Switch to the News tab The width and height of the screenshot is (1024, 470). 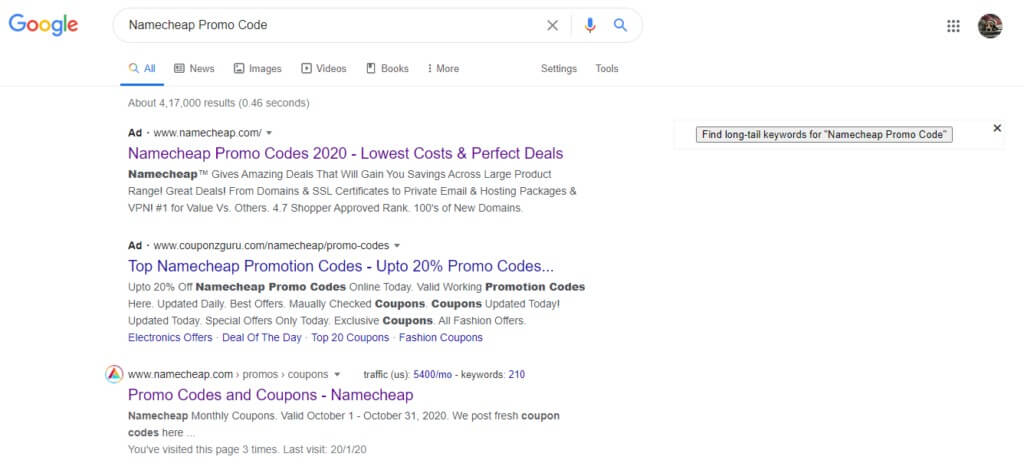coord(194,69)
